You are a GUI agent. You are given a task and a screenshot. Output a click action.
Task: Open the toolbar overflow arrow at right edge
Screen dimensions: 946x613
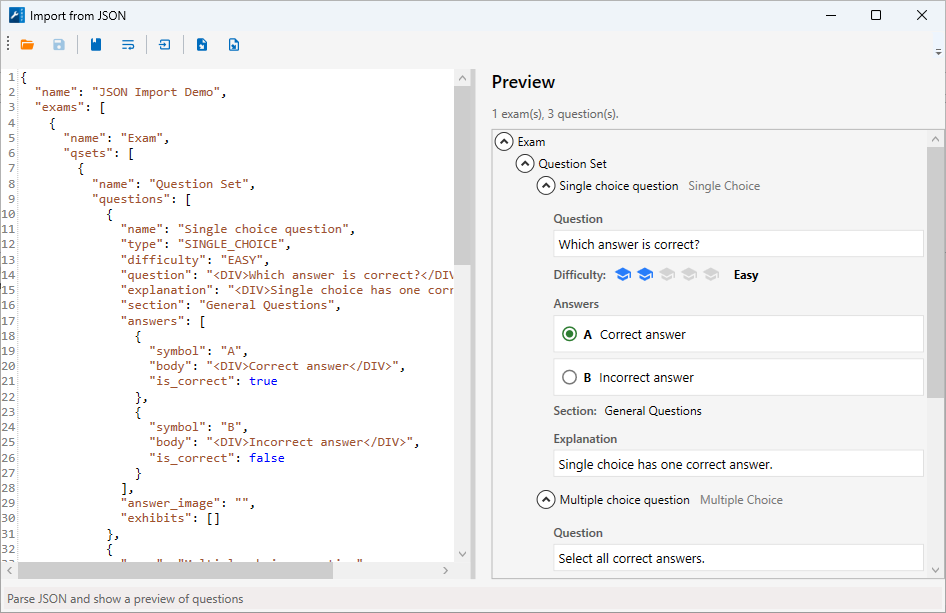[x=938, y=52]
